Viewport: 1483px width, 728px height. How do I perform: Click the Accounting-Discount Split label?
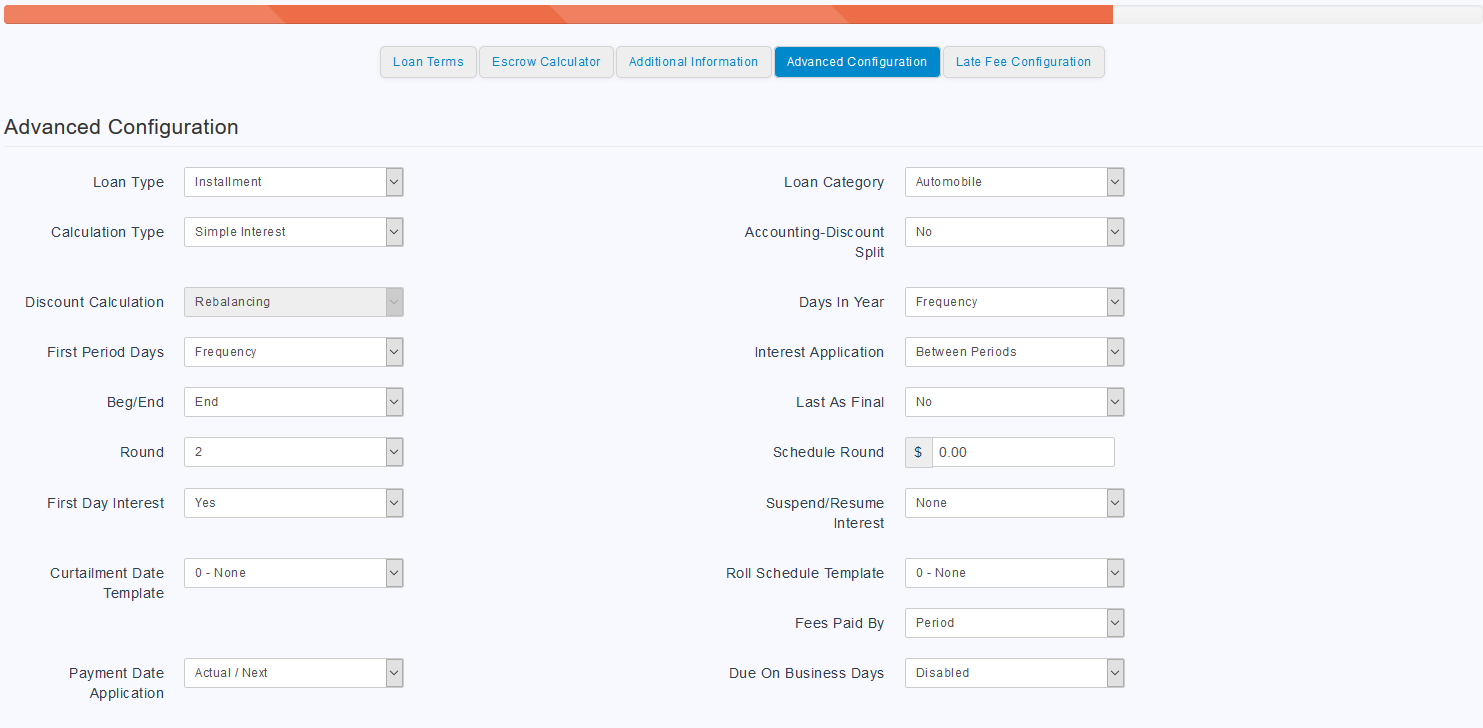point(814,242)
